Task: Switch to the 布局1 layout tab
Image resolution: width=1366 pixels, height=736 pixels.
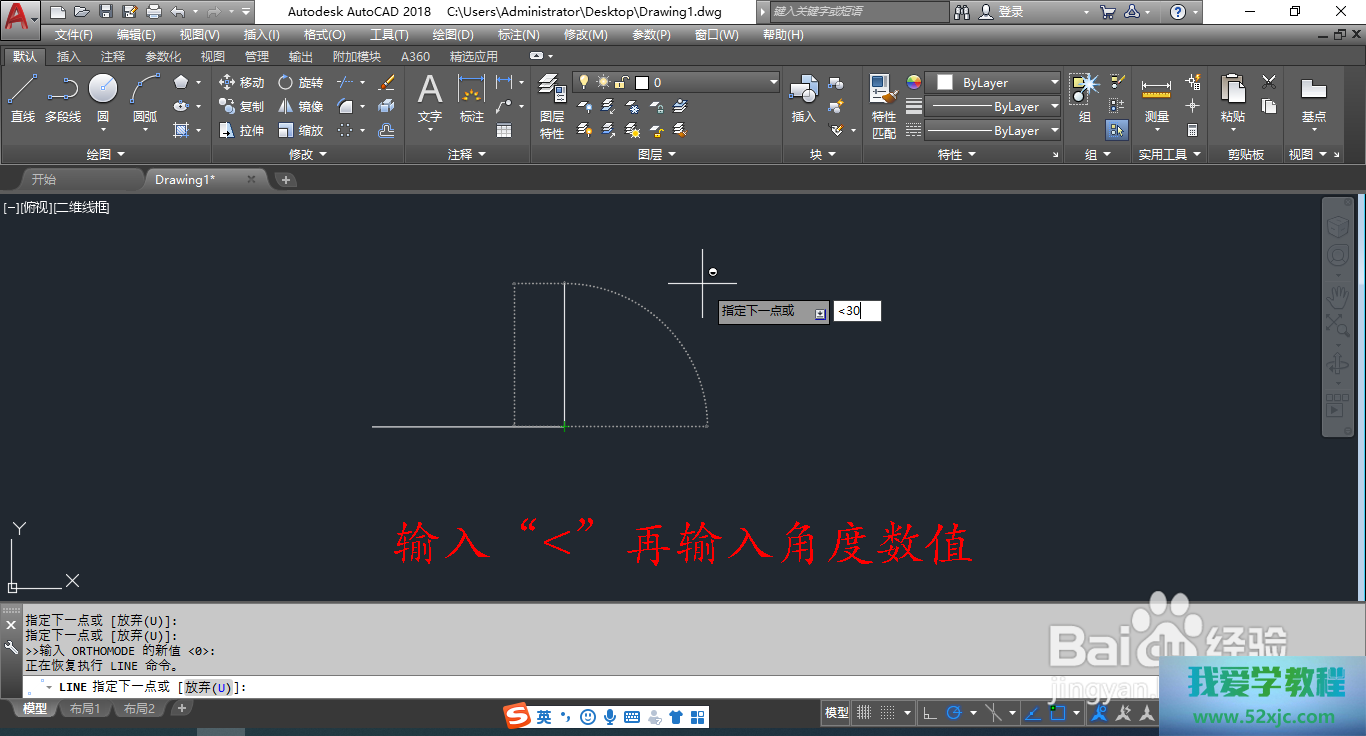Action: [85, 709]
